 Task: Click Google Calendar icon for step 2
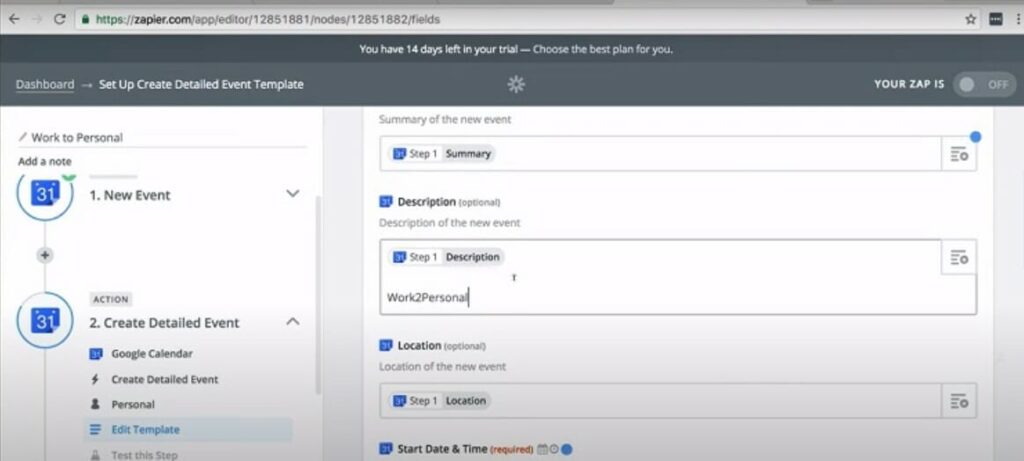tap(45, 321)
